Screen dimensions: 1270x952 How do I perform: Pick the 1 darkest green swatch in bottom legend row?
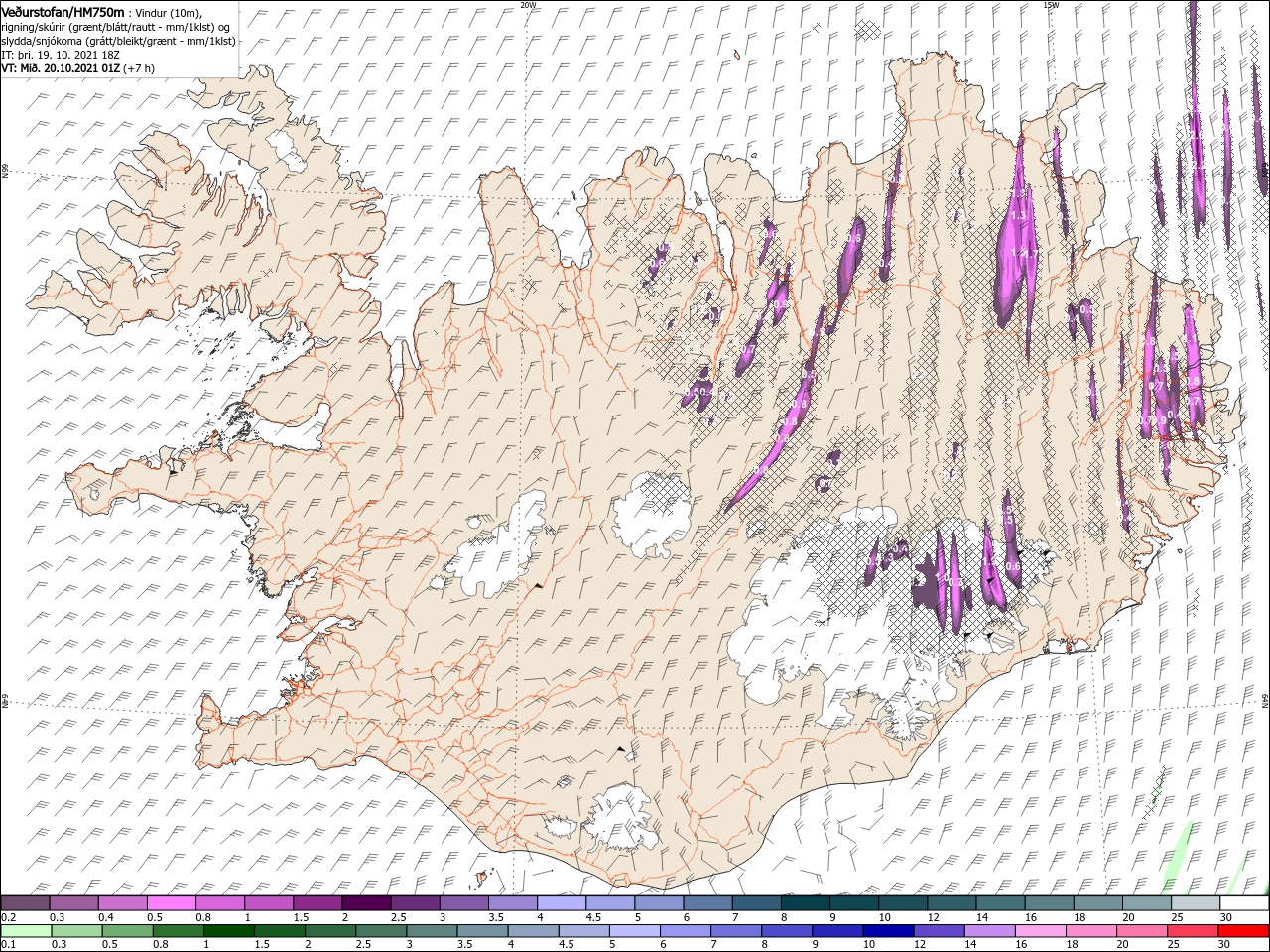tap(228, 931)
